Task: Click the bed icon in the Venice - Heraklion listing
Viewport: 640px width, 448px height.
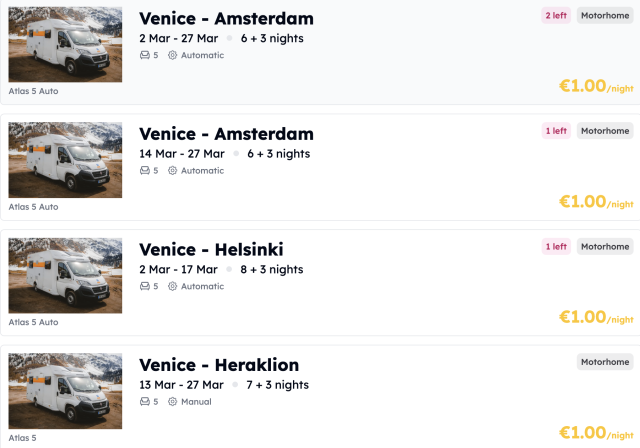Action: tap(144, 402)
